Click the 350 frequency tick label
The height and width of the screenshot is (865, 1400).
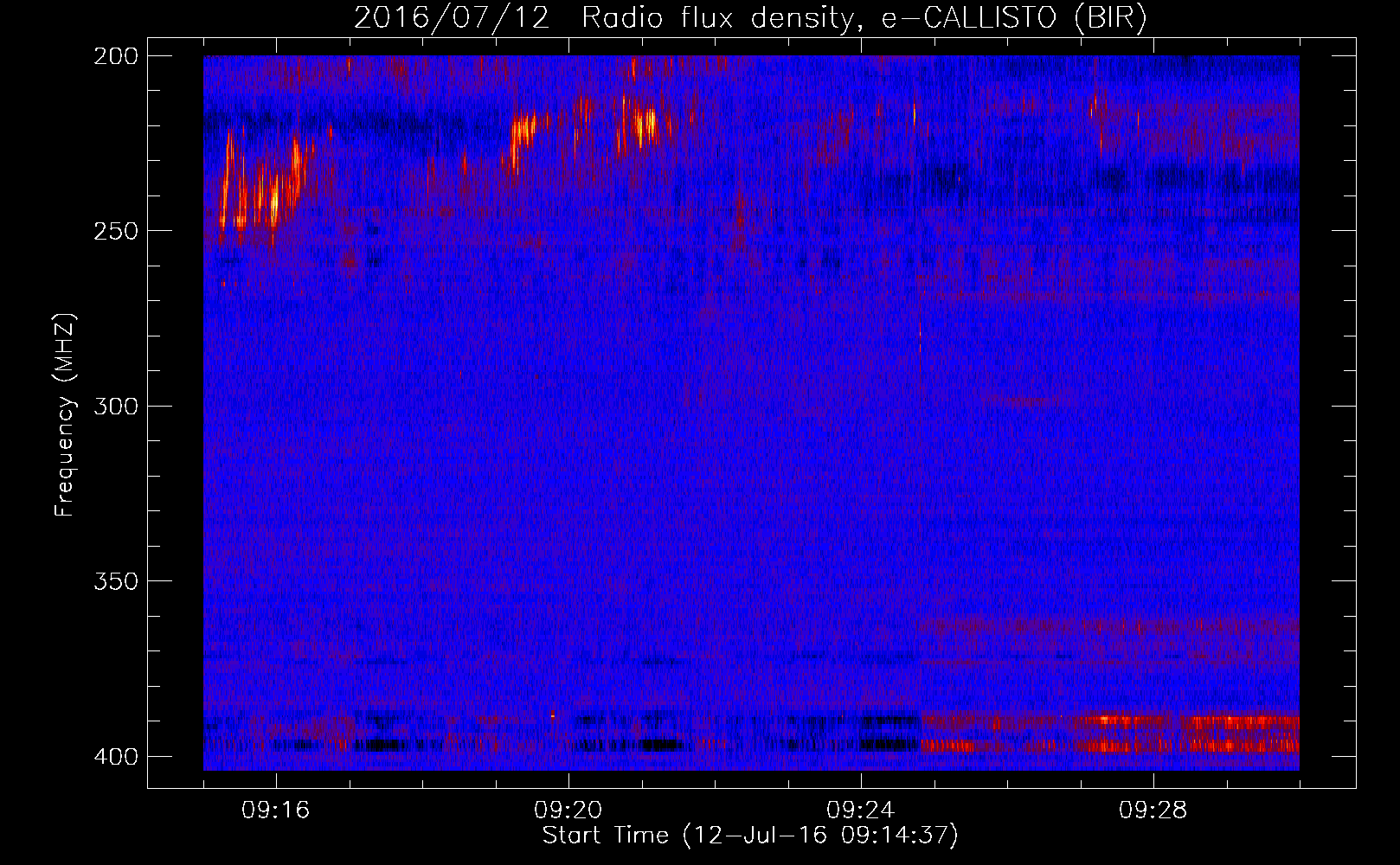click(115, 581)
